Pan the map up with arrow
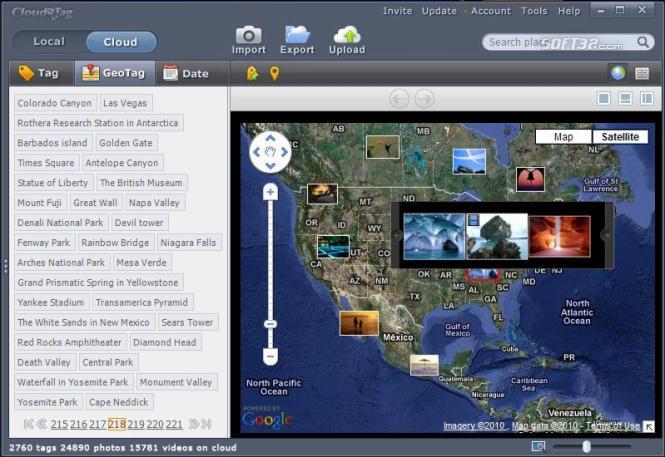The width and height of the screenshot is (665, 457). (x=271, y=138)
